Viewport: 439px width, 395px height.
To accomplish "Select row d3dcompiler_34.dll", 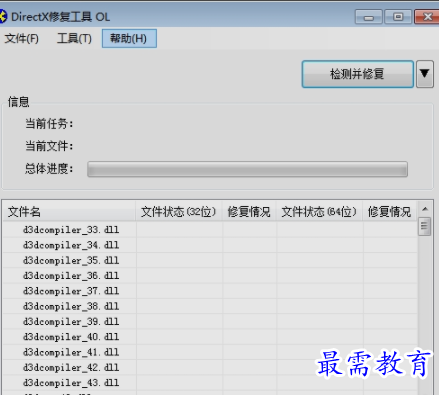I will click(x=210, y=245).
